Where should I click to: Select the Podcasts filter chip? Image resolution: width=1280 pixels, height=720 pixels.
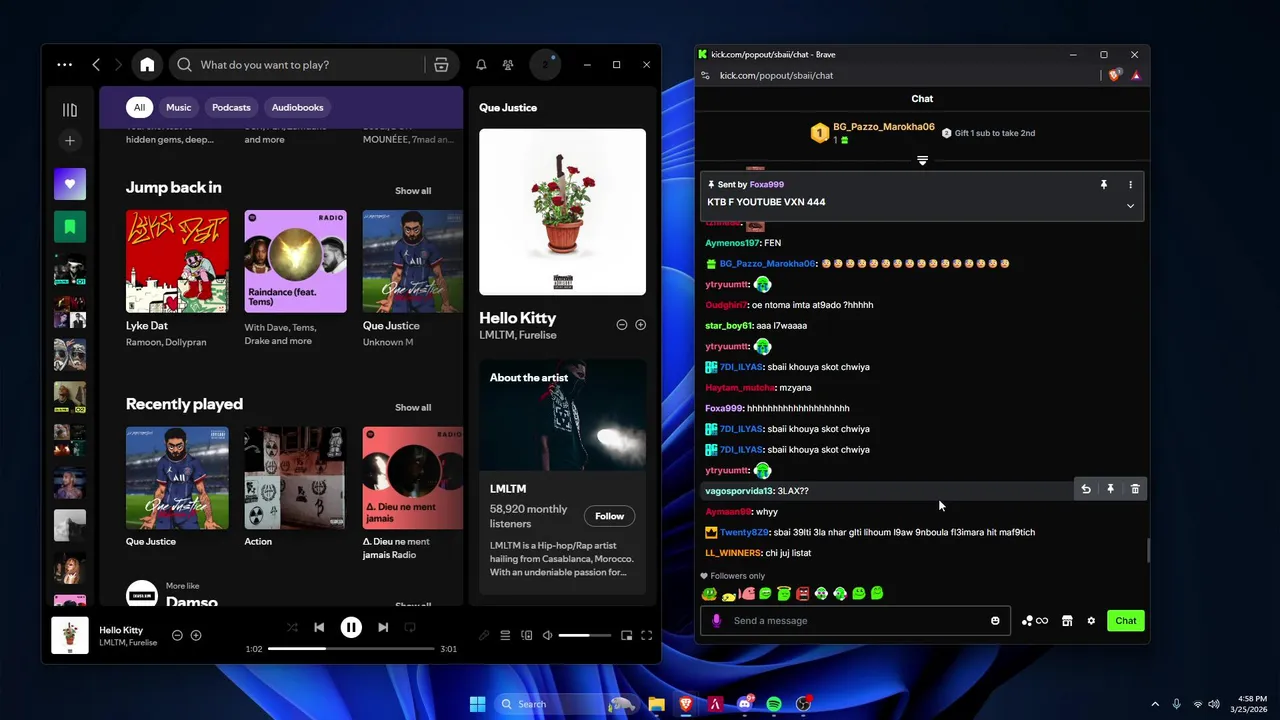(x=231, y=107)
